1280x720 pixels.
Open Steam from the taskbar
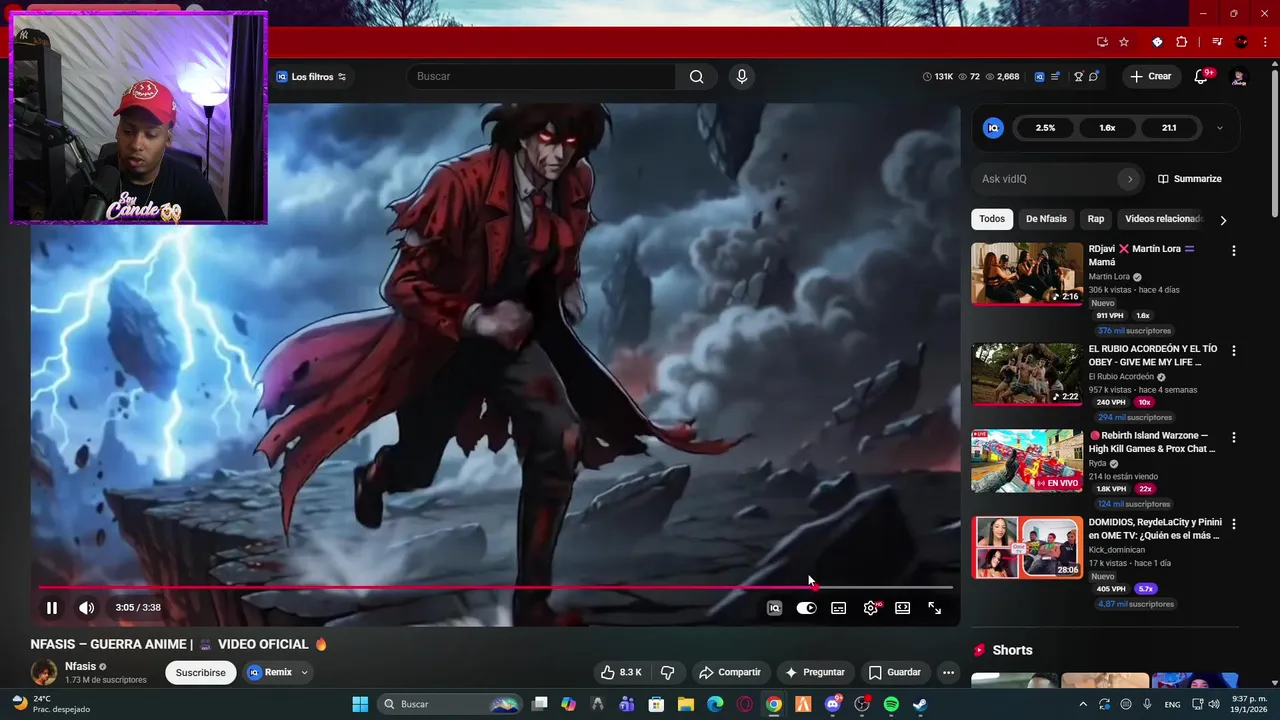click(x=920, y=704)
